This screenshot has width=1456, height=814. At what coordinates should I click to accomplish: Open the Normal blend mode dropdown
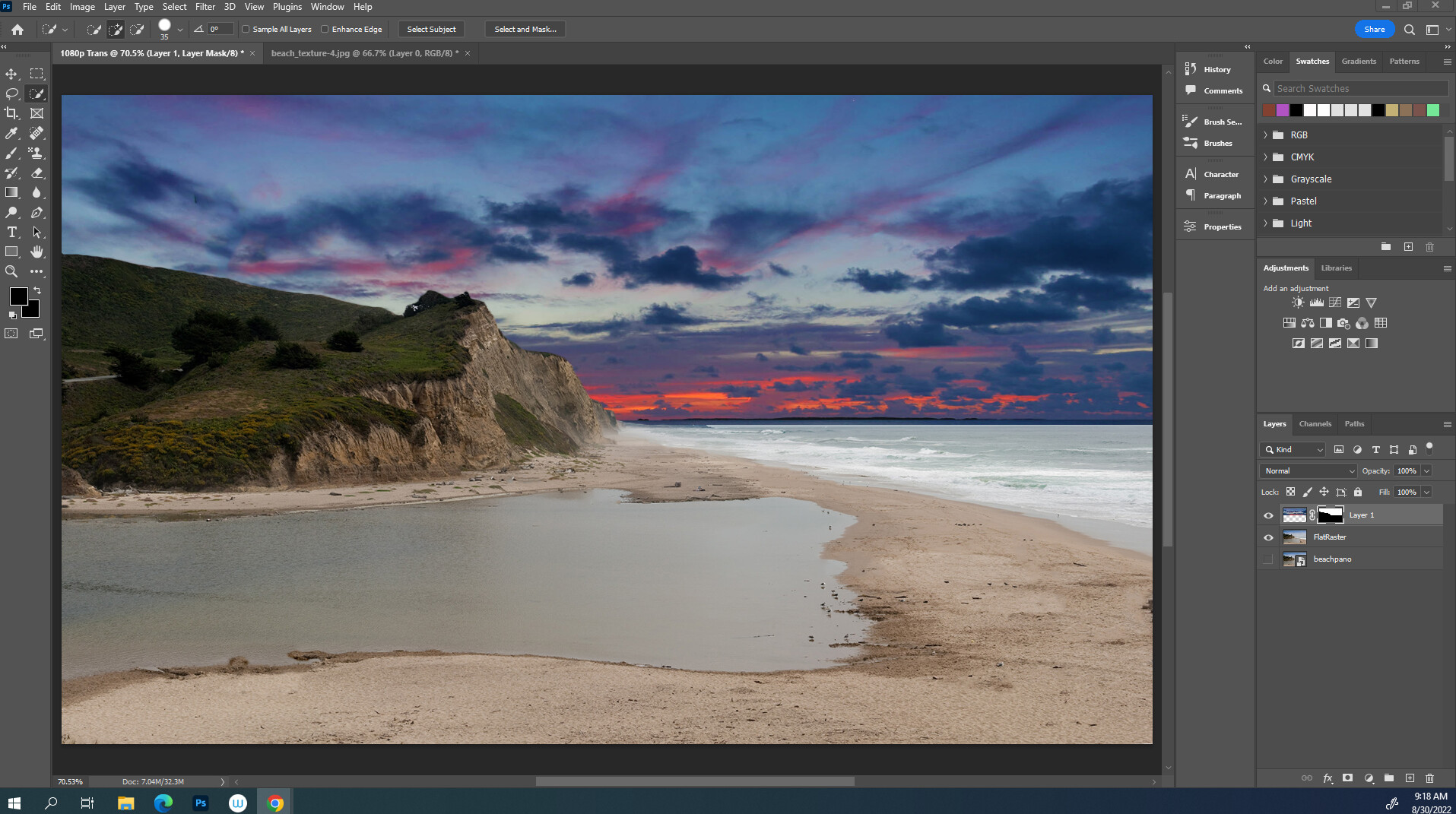(1306, 470)
